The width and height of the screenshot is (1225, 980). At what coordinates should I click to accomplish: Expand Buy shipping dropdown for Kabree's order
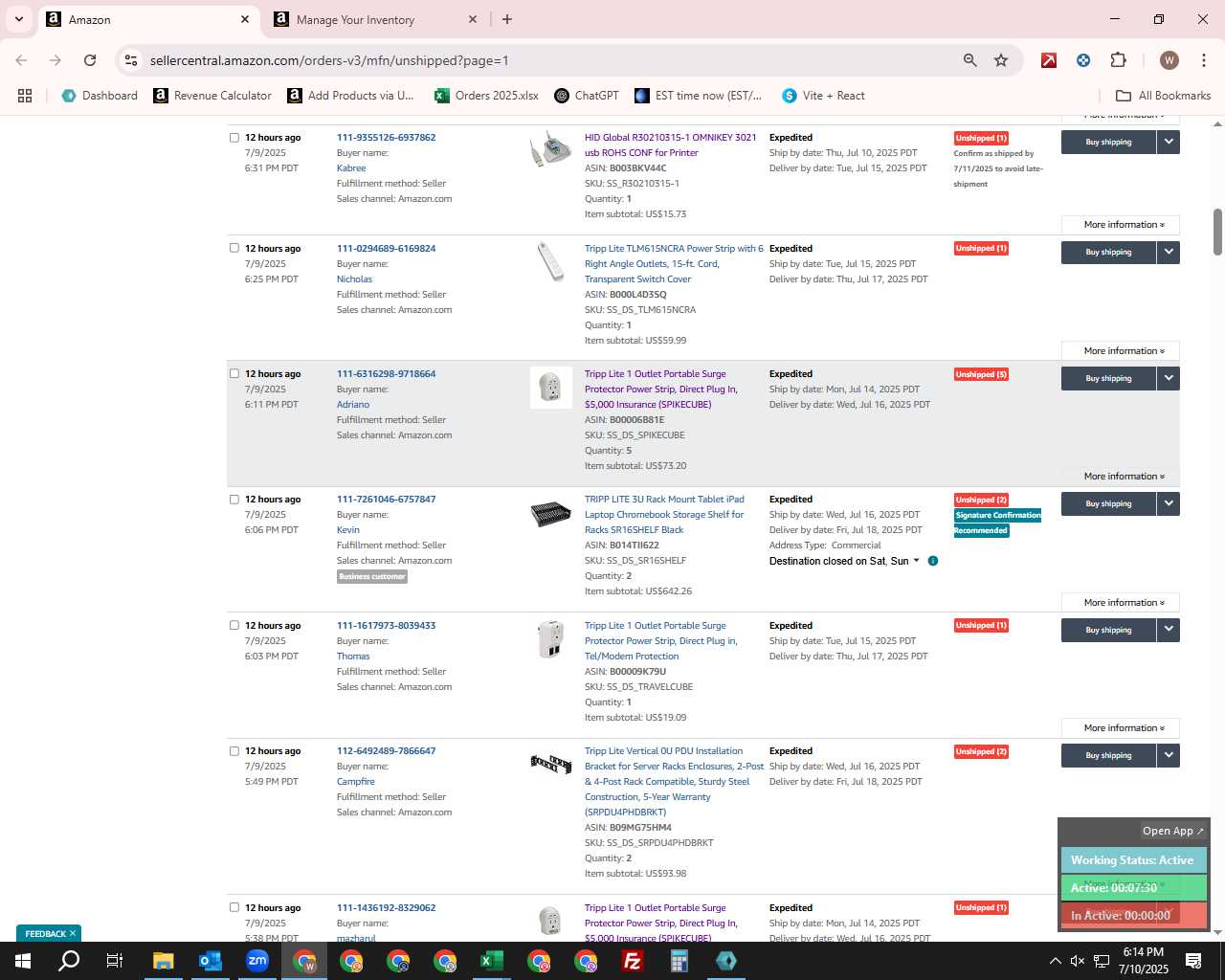(x=1169, y=142)
